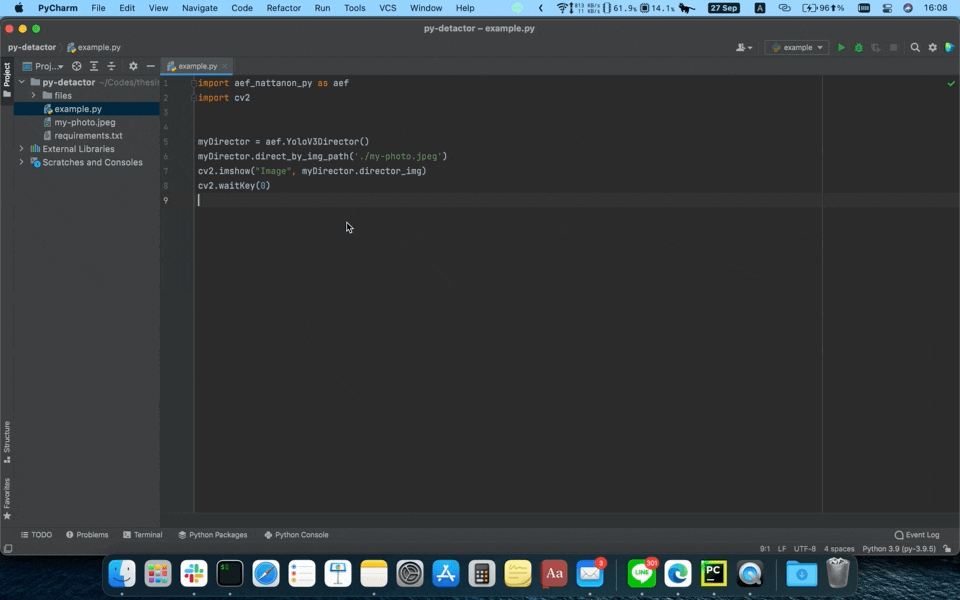
Task: Change UTF-8 file encoding
Action: [x=804, y=549]
